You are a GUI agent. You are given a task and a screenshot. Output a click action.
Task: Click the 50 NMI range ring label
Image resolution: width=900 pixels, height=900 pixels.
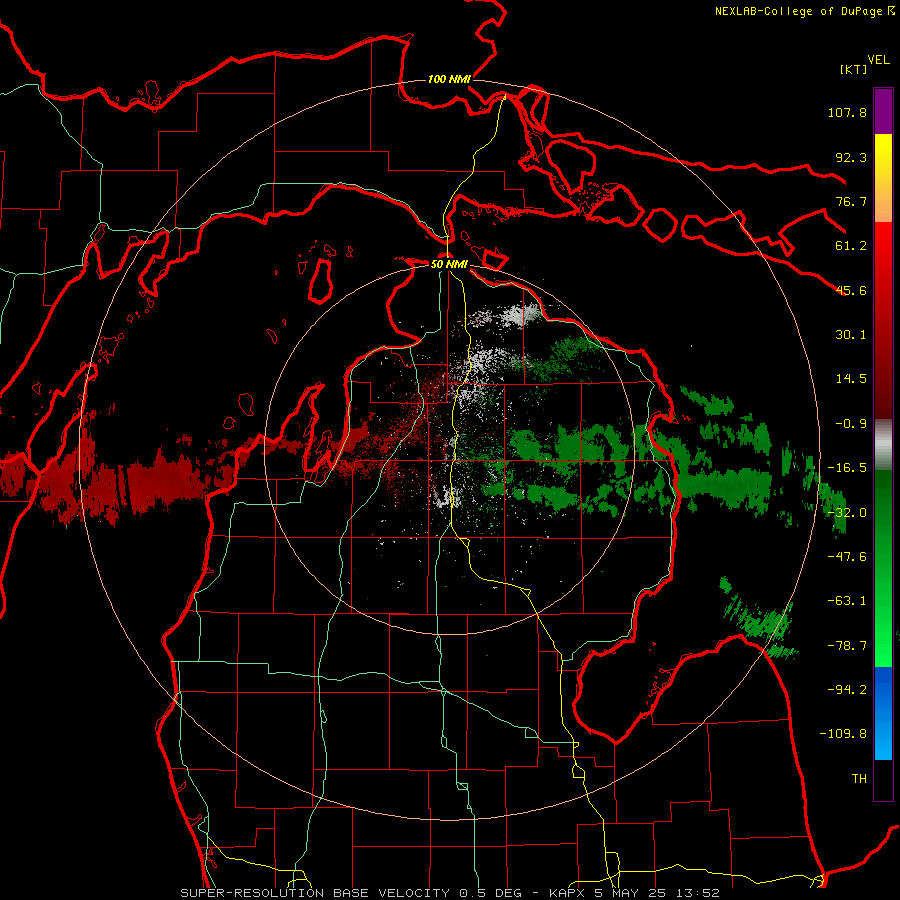449,264
